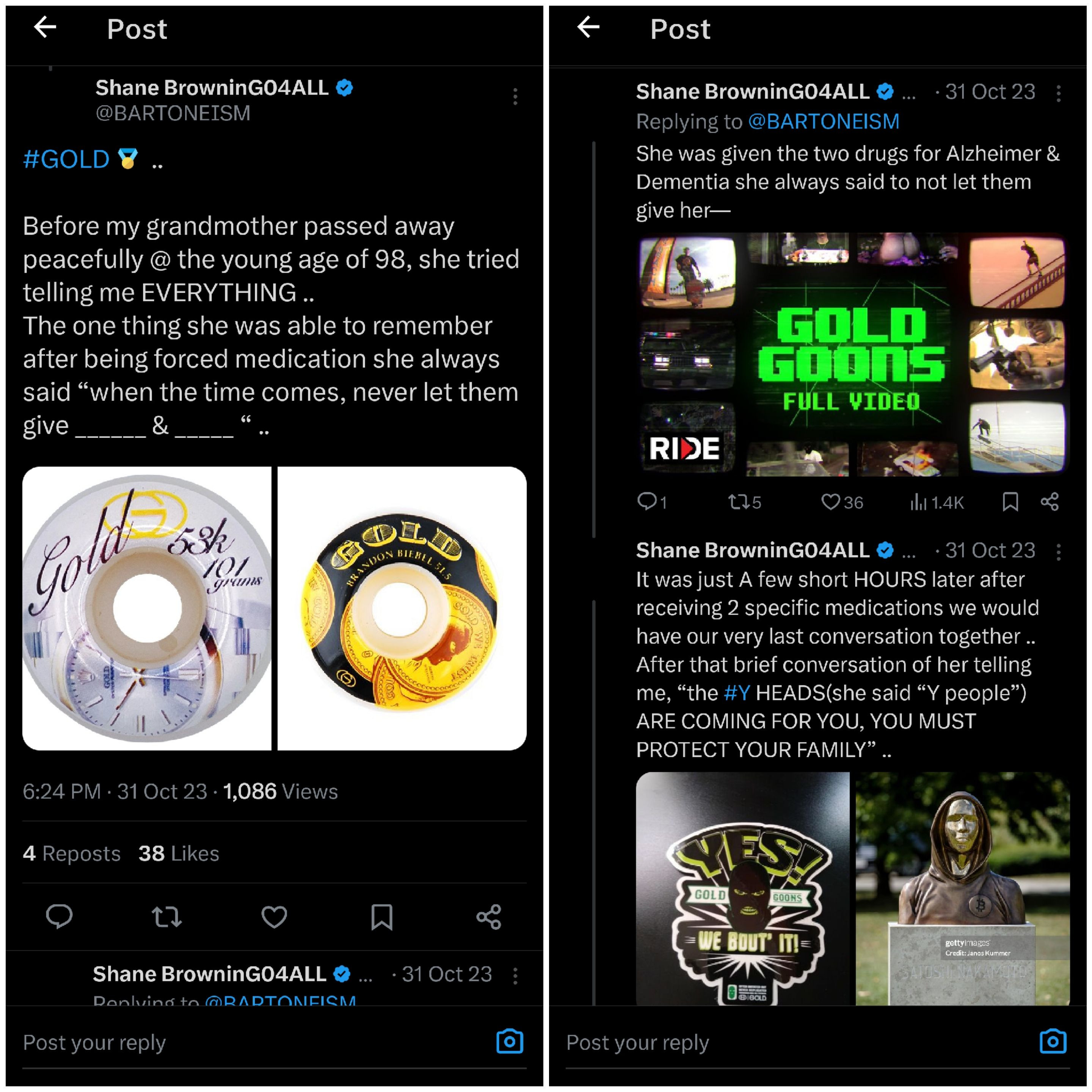Bookmark the main #GOLD post
This screenshot has height=1092, width=1092.
point(381,917)
